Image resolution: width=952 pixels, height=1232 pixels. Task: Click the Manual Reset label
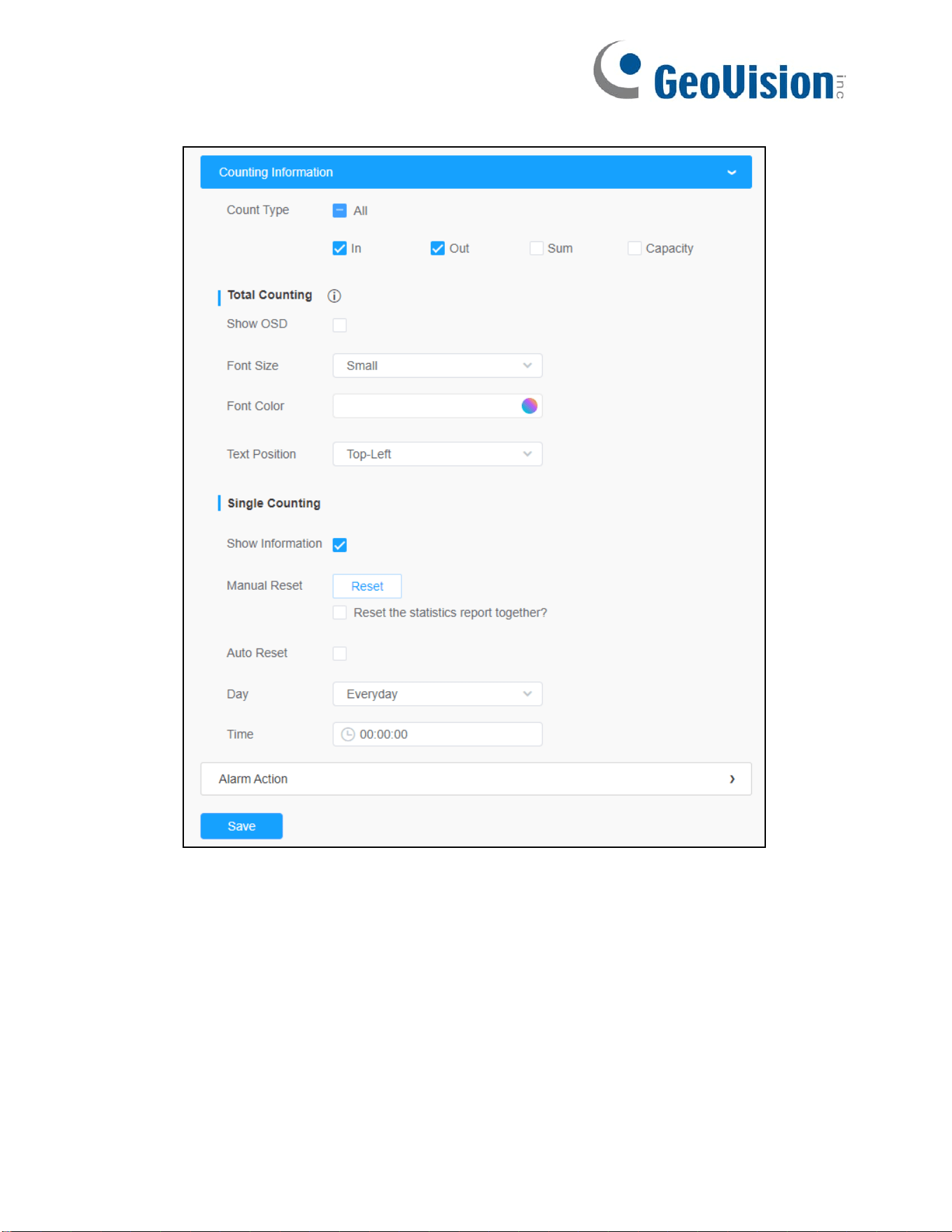pos(264,586)
